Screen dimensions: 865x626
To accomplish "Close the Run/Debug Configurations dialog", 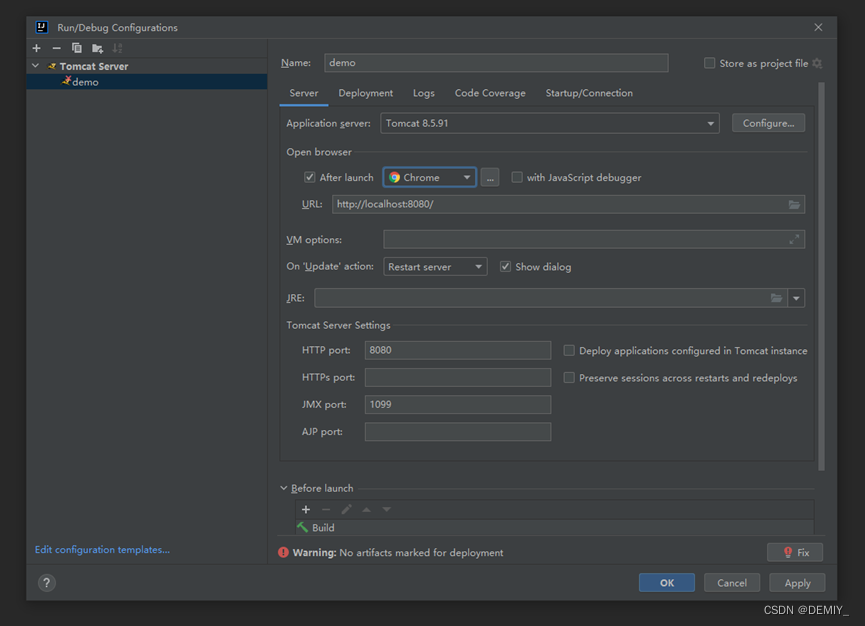I will coord(818,27).
